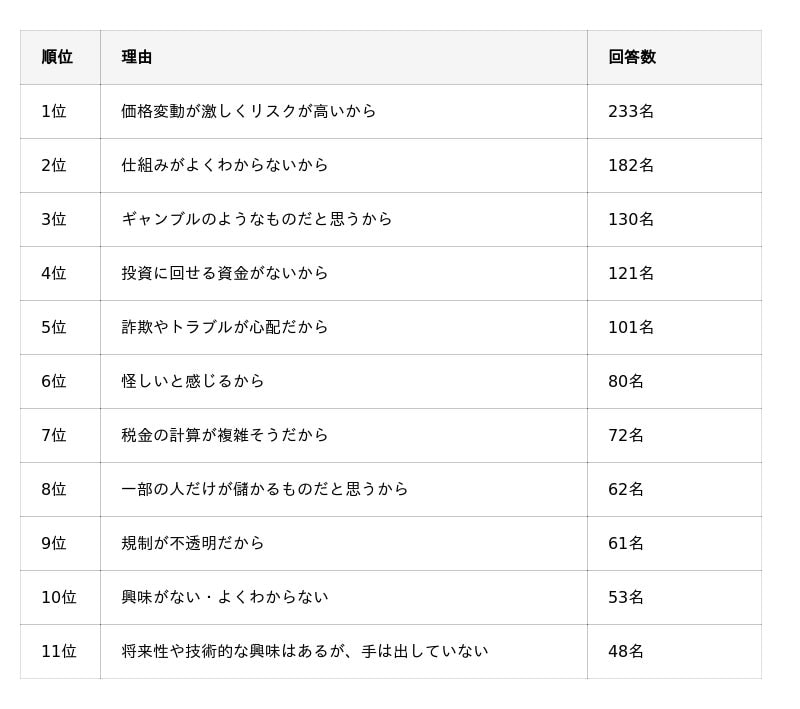This screenshot has height=709, width=800.
Task: Click the 101名 response count
Action: click(631, 327)
